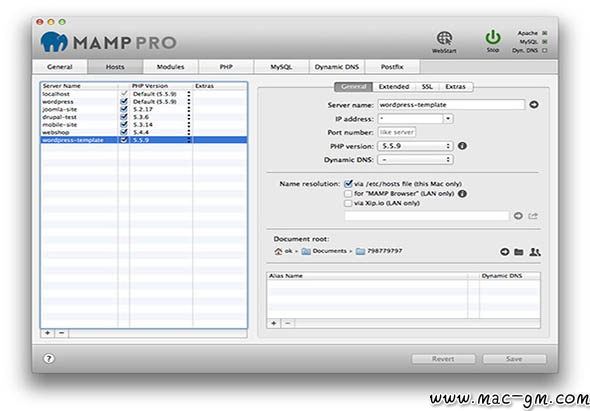
Task: Select the Extras host sub-tab
Action: click(456, 87)
